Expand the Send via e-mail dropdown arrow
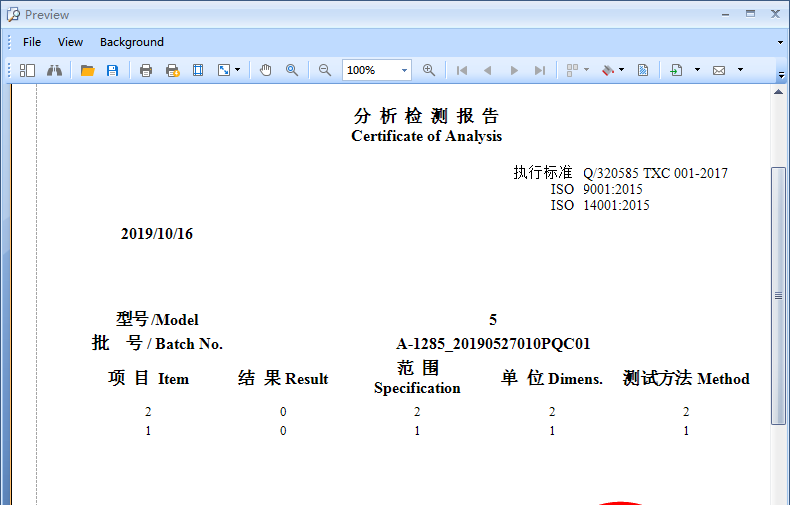 tap(740, 70)
